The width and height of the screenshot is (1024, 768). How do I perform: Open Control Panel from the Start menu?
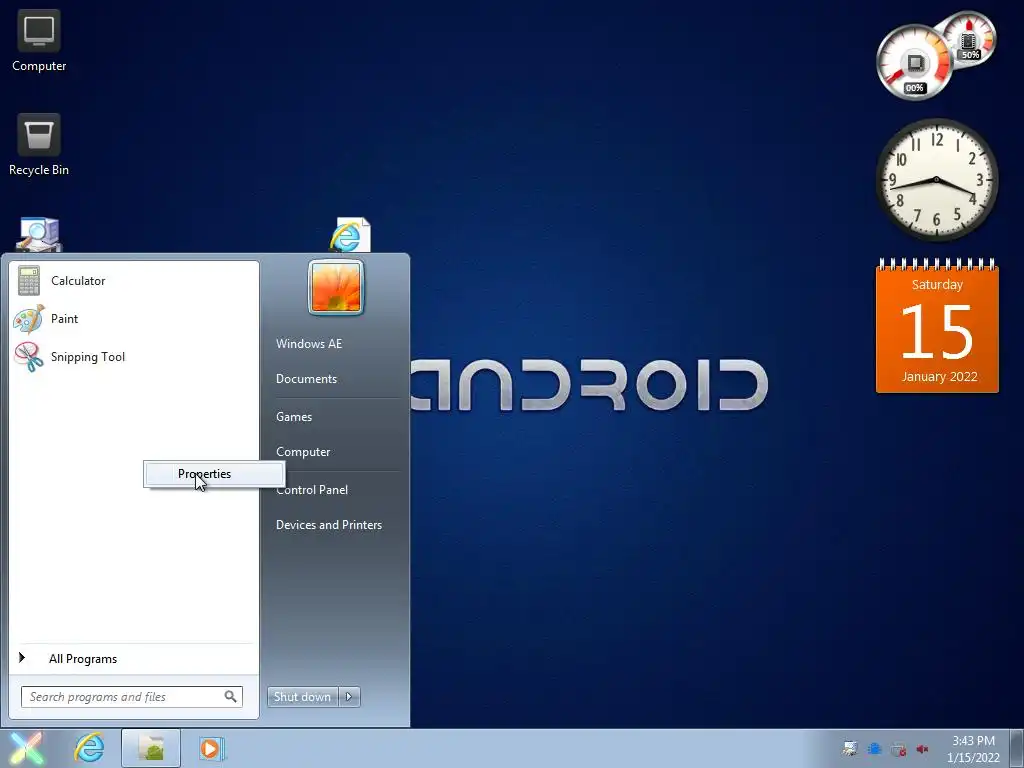pos(312,490)
